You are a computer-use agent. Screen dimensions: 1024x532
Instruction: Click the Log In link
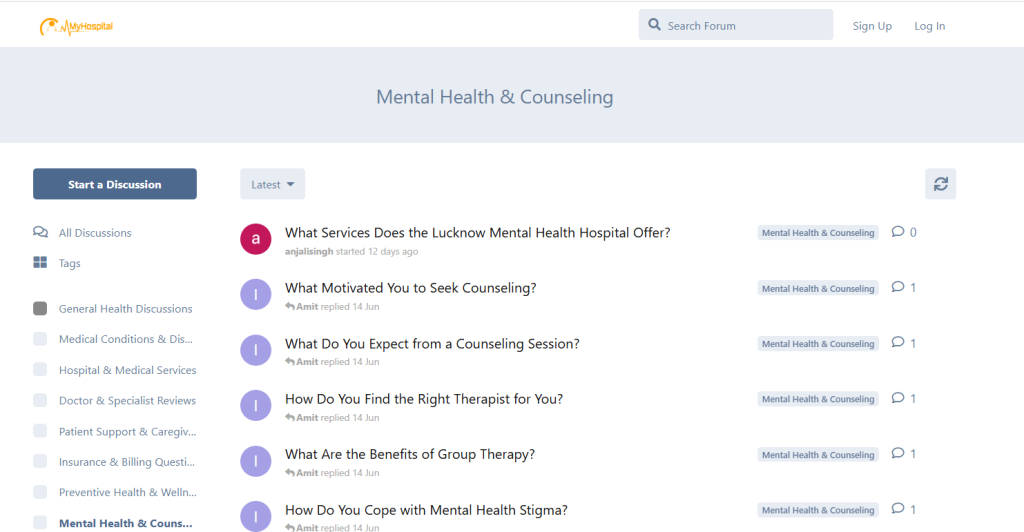coord(929,26)
